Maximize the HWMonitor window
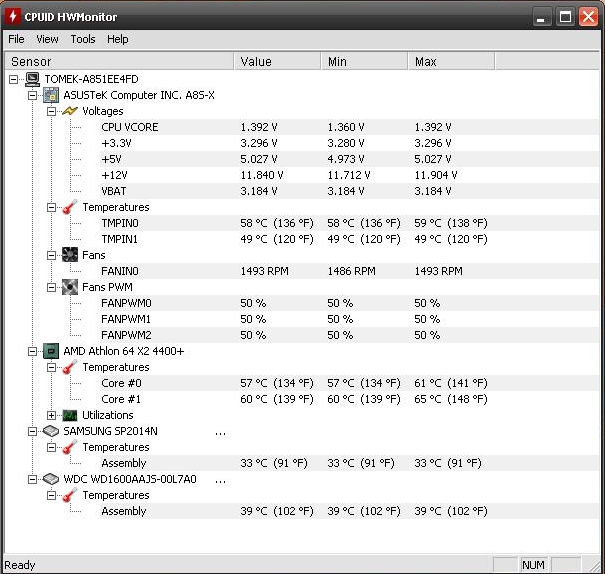Viewport: 605px width, 574px height. coord(565,17)
